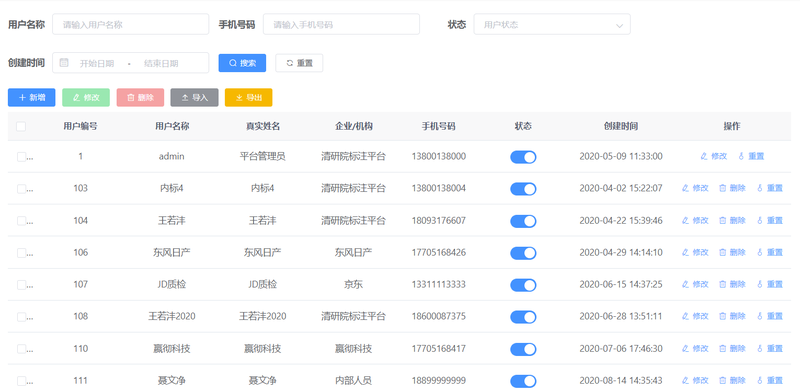This screenshot has height=391, width=800.
Task: Click the 重置 reset filter button
Action: [x=299, y=63]
